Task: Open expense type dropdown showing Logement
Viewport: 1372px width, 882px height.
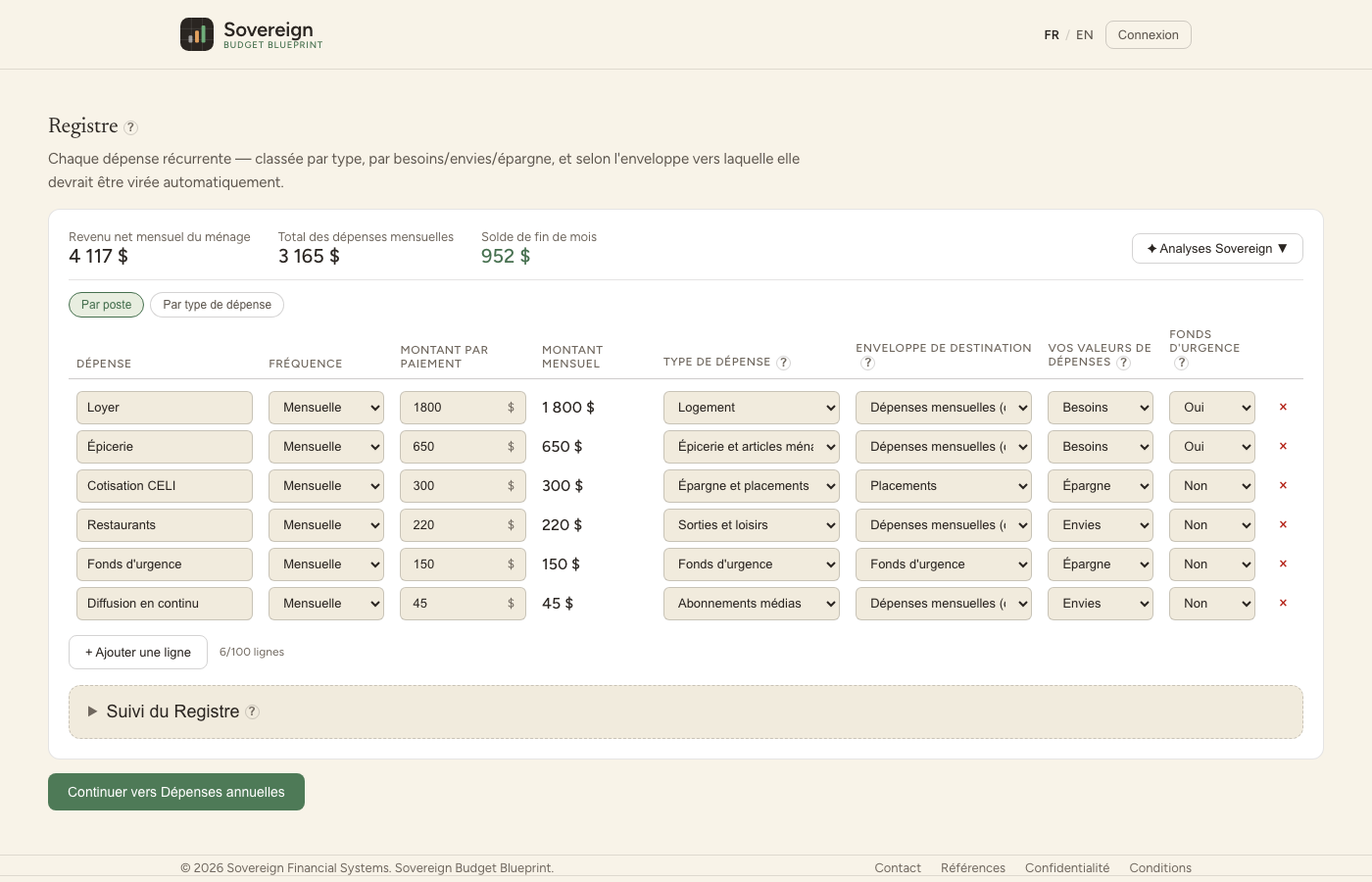Action: 752,408
